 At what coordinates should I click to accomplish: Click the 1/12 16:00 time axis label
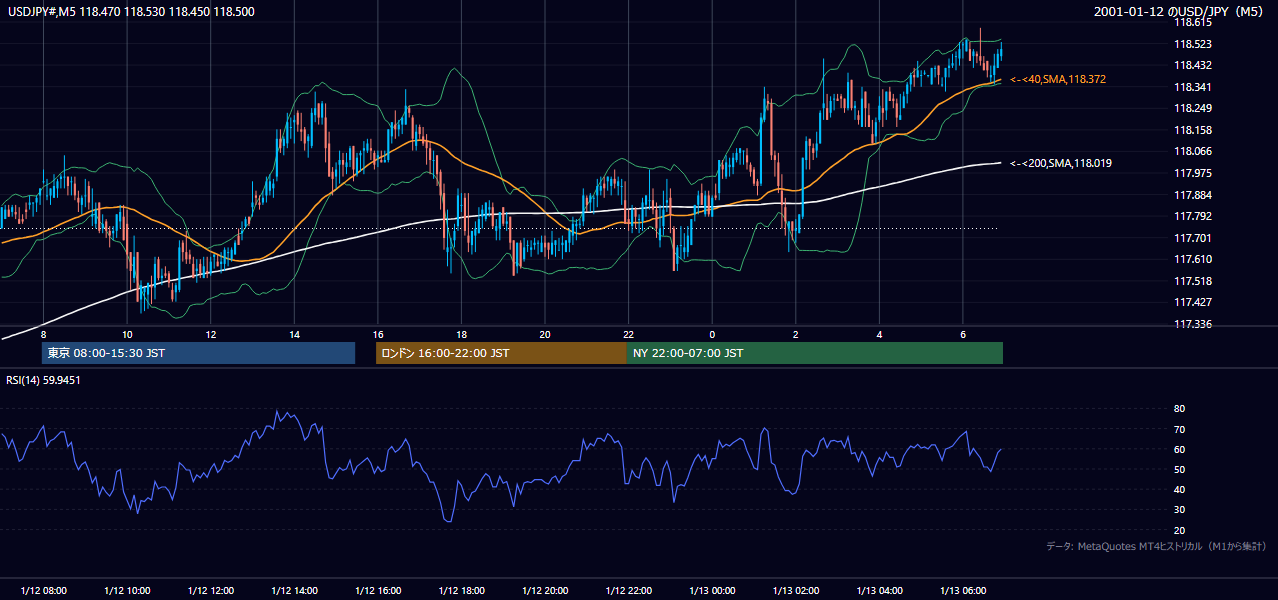(x=378, y=591)
